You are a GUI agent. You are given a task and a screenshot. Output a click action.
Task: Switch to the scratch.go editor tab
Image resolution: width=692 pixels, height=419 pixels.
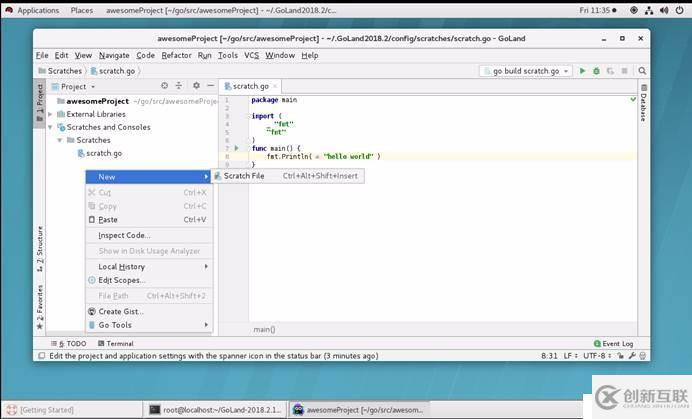coord(250,86)
